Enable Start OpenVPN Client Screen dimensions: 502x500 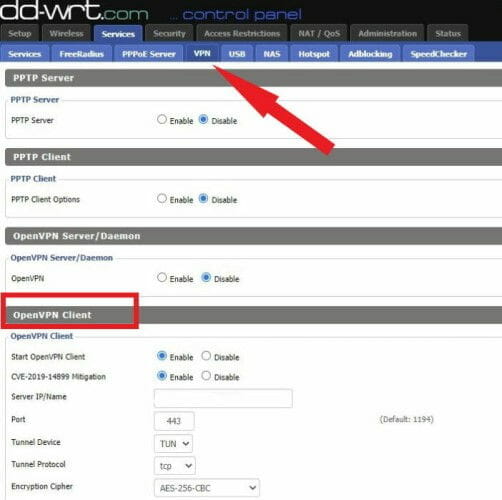(x=162, y=356)
